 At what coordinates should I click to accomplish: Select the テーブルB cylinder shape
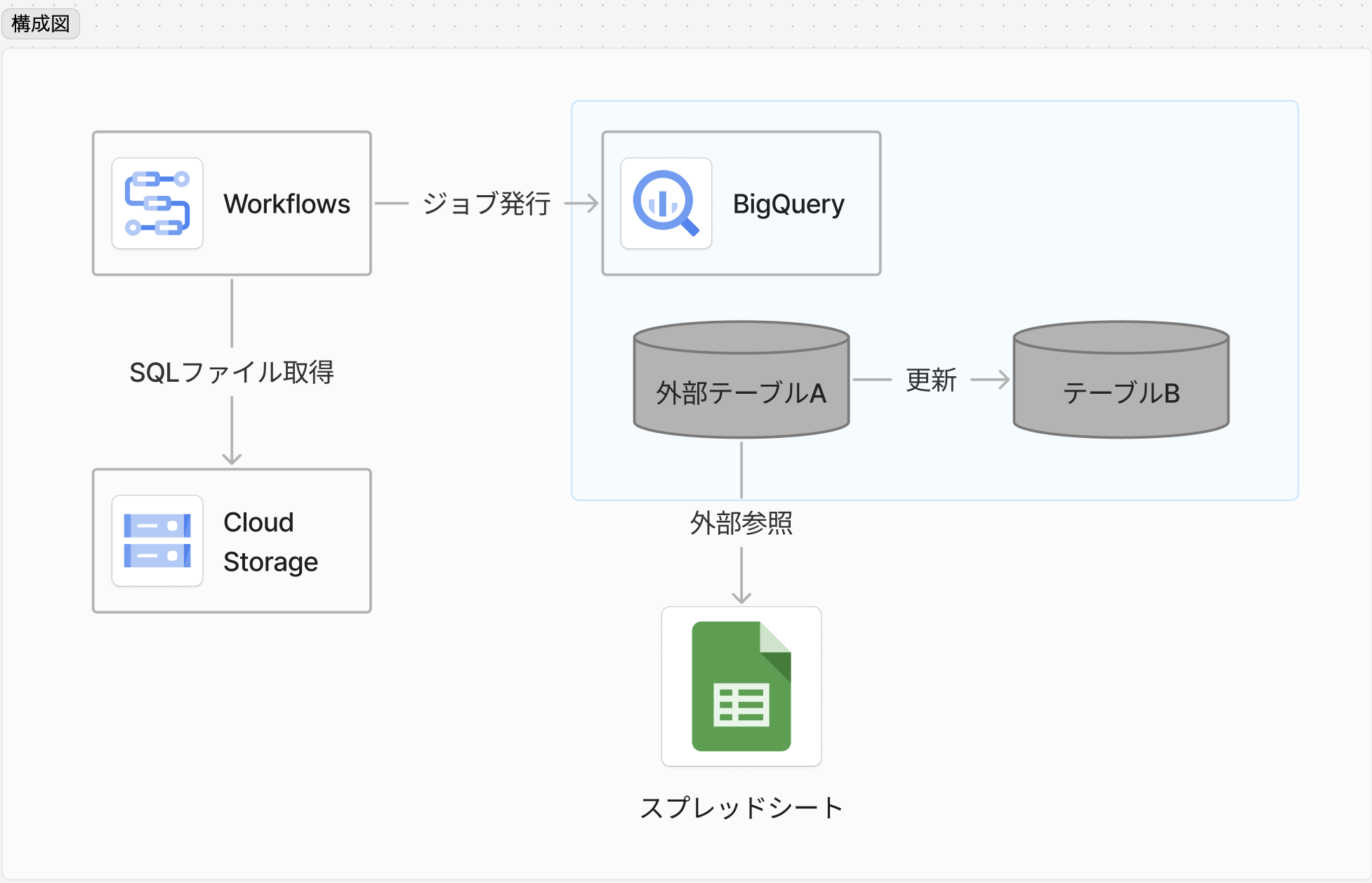pyautogui.click(x=1121, y=393)
